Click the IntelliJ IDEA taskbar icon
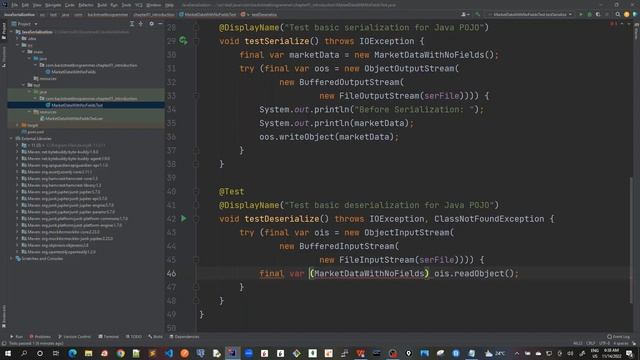 click(x=232, y=353)
